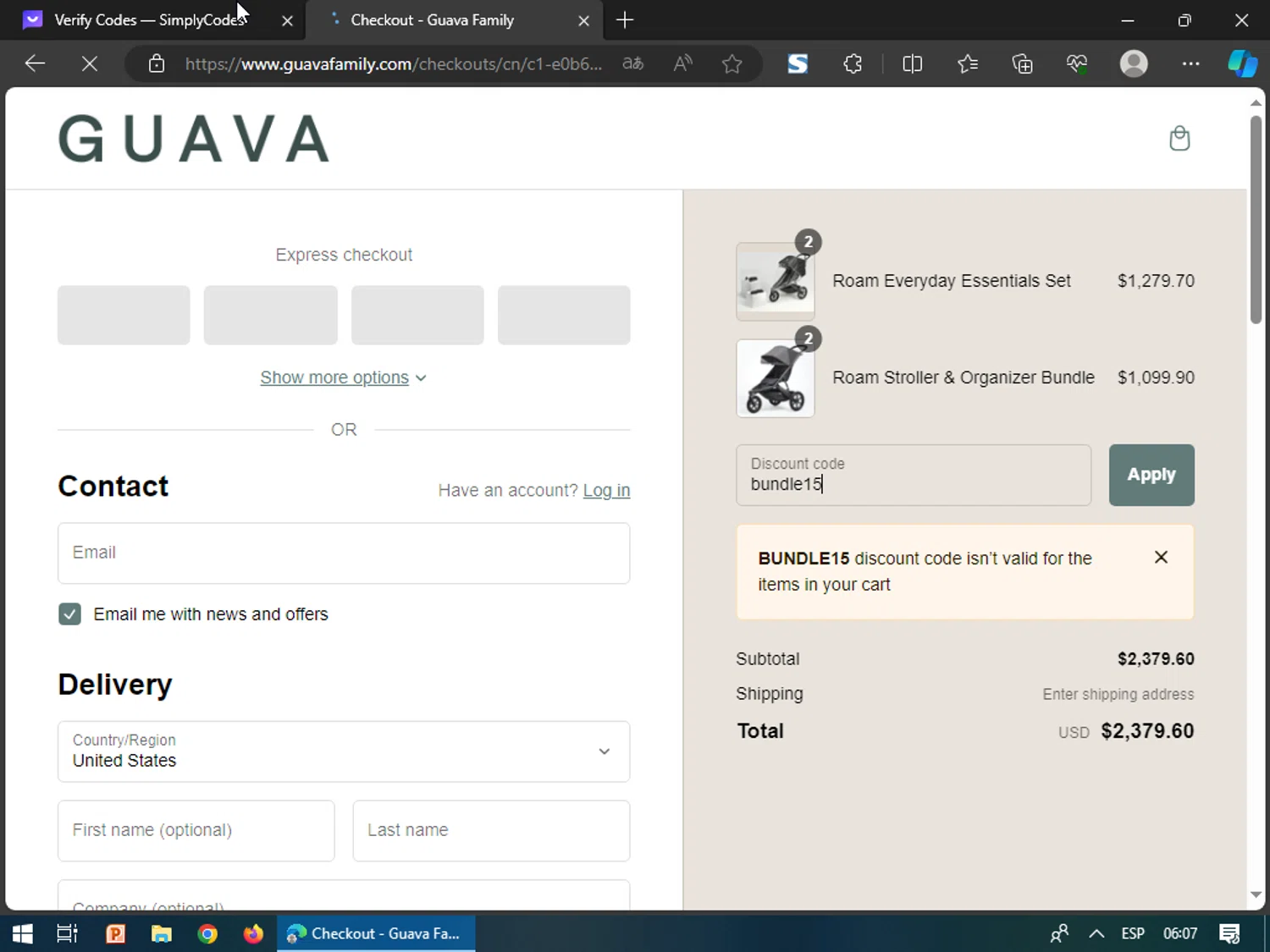Open the Roam Stroller & Organizer Bundle thumbnail

click(775, 378)
